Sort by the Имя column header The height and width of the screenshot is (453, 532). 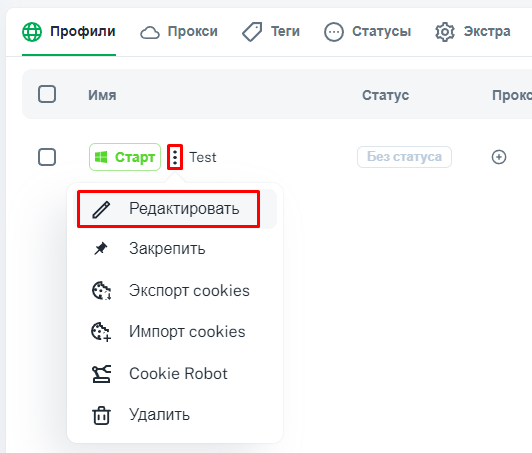point(102,95)
